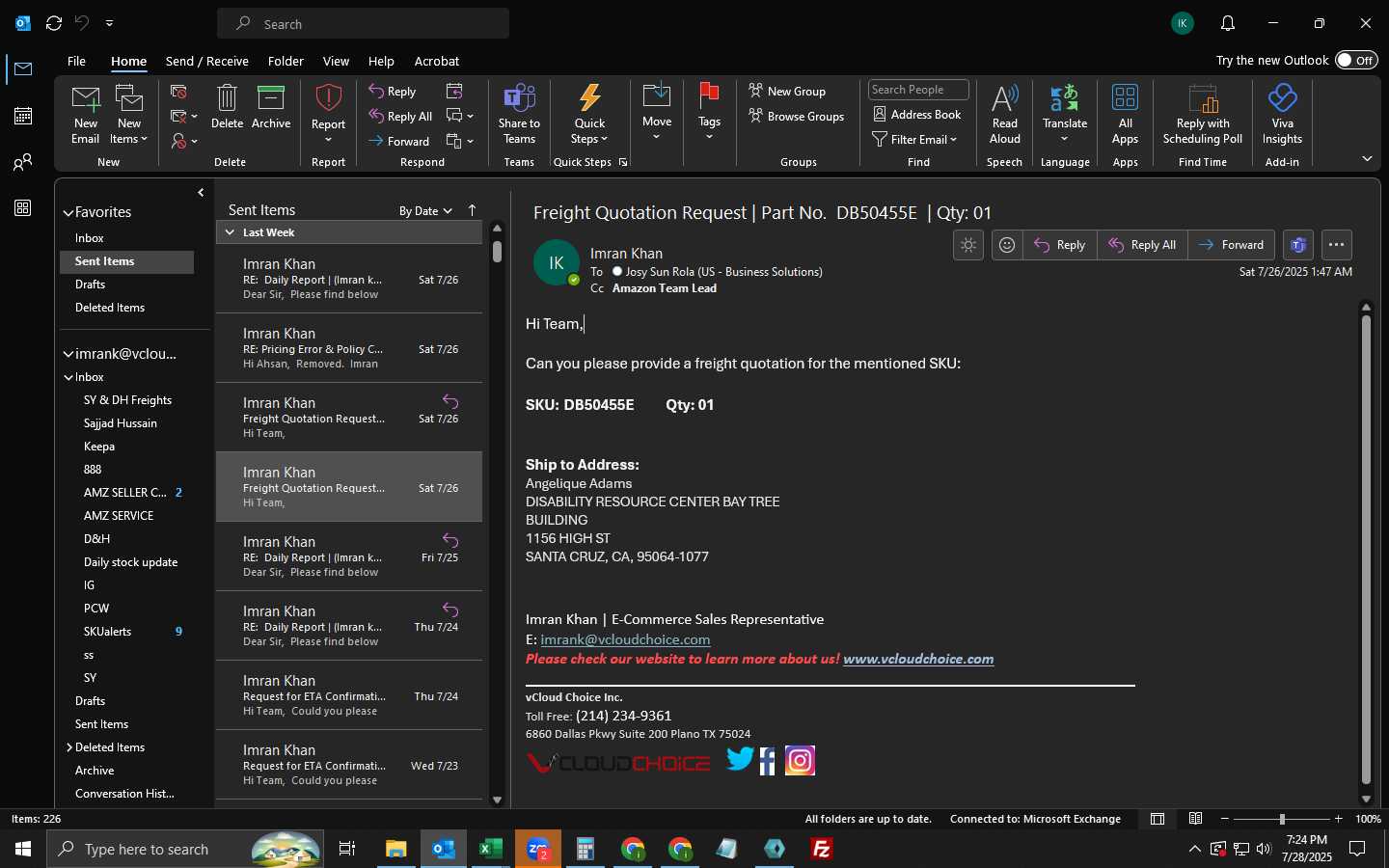The width and height of the screenshot is (1389, 868).
Task: Open the More Apps grid in left rail
Action: 23,208
